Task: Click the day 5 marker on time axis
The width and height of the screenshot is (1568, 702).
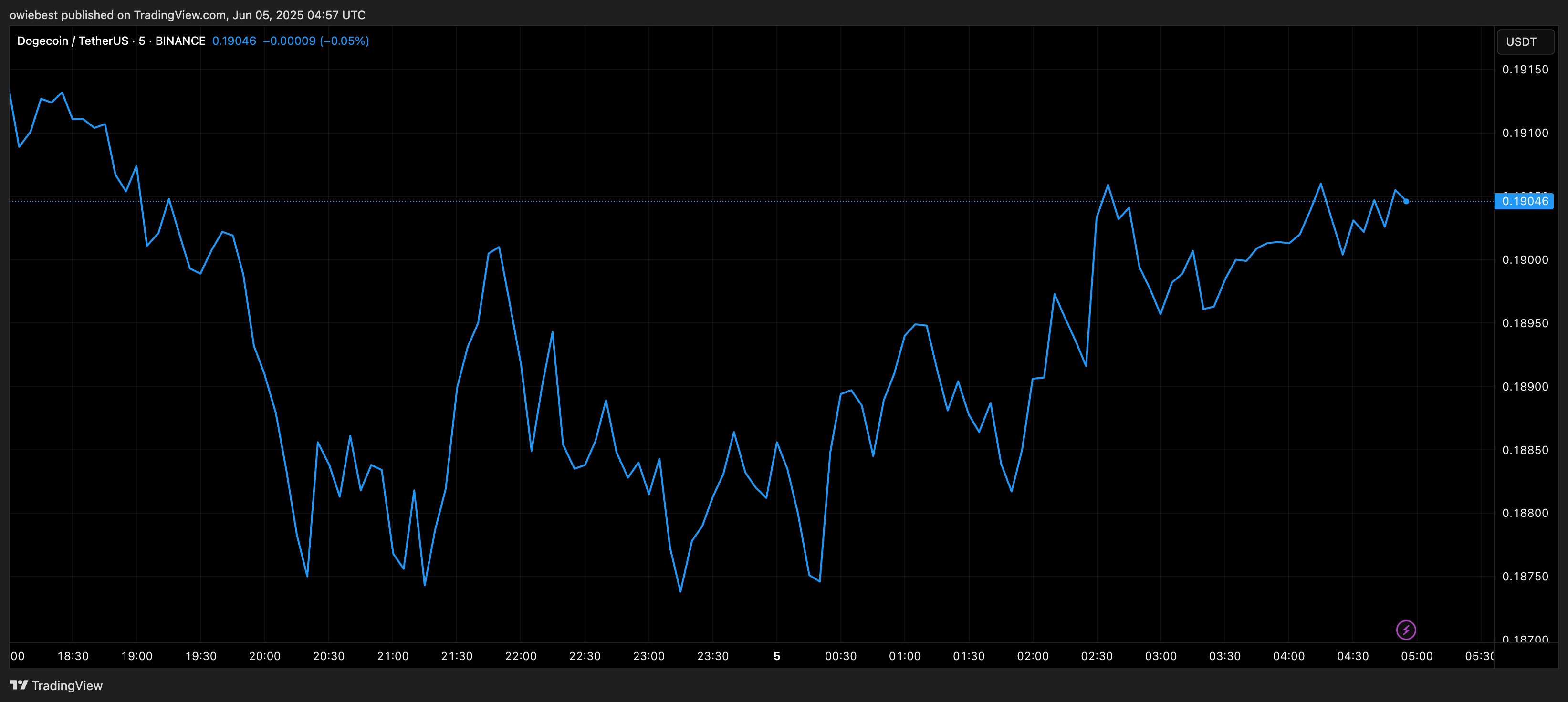Action: 777,656
